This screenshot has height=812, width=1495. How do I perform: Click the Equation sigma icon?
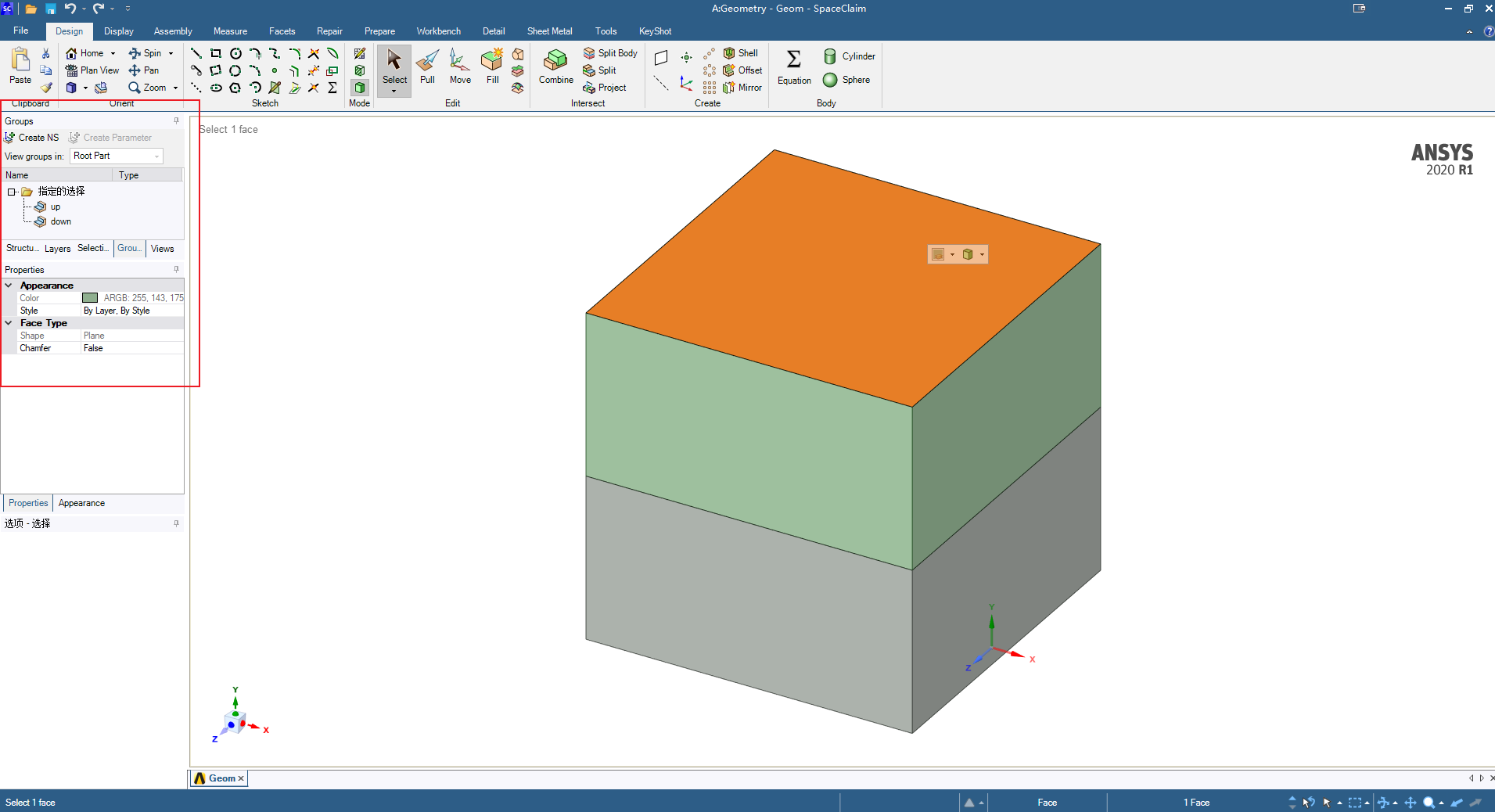tap(793, 59)
